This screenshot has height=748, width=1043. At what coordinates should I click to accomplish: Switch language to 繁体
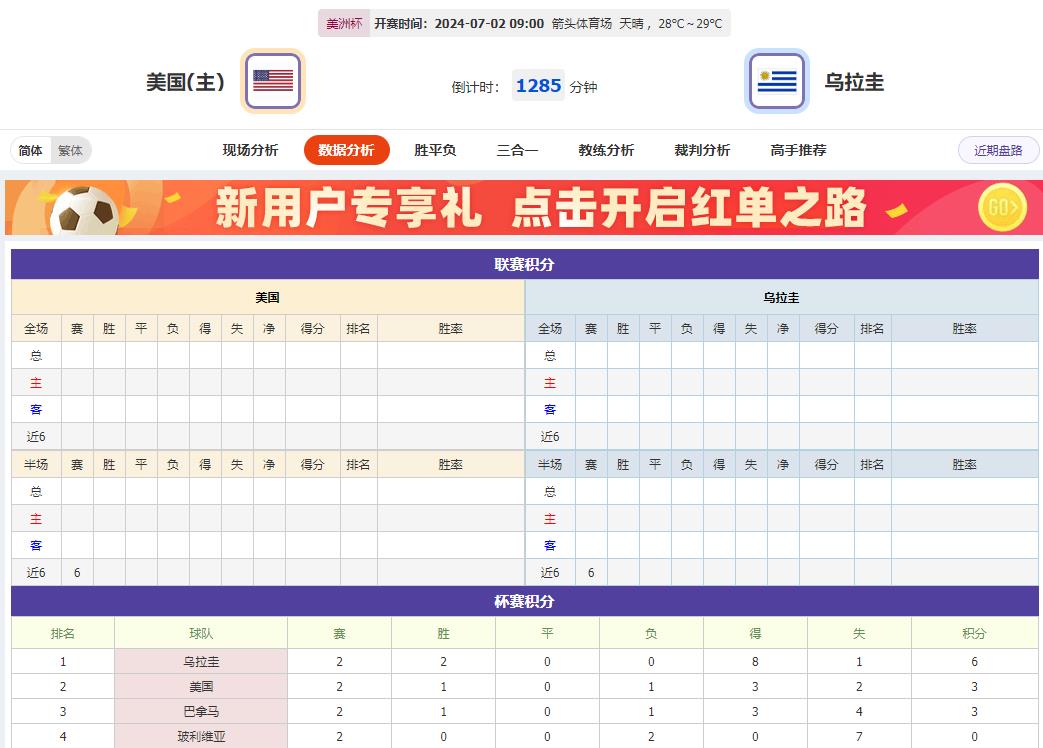click(x=70, y=150)
